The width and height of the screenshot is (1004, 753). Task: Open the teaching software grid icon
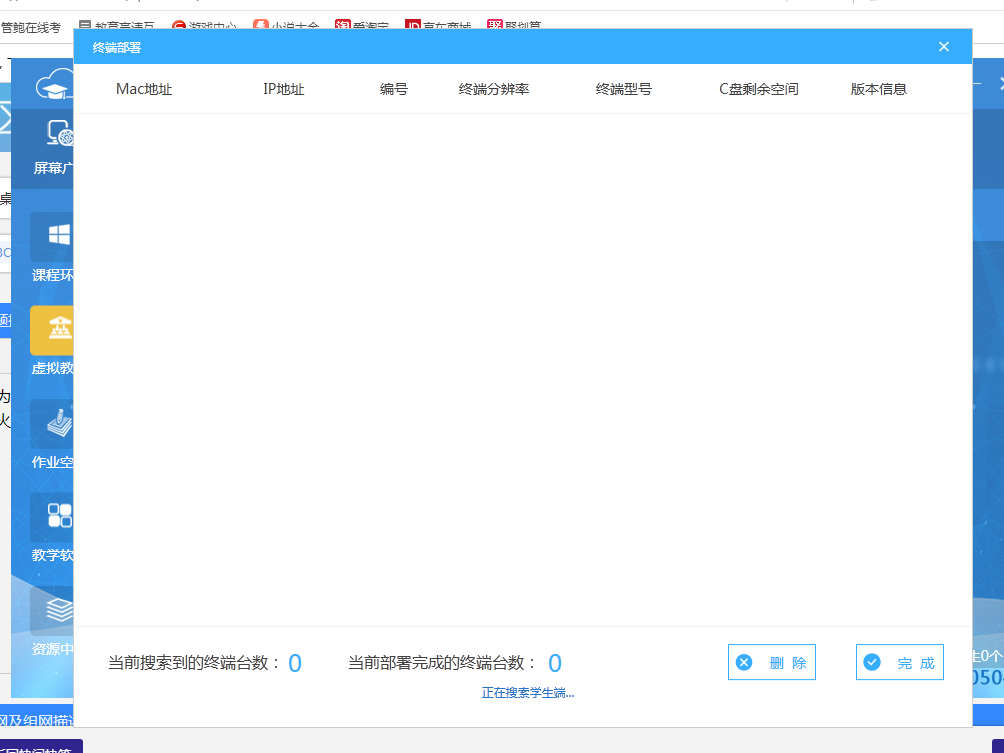pyautogui.click(x=52, y=517)
